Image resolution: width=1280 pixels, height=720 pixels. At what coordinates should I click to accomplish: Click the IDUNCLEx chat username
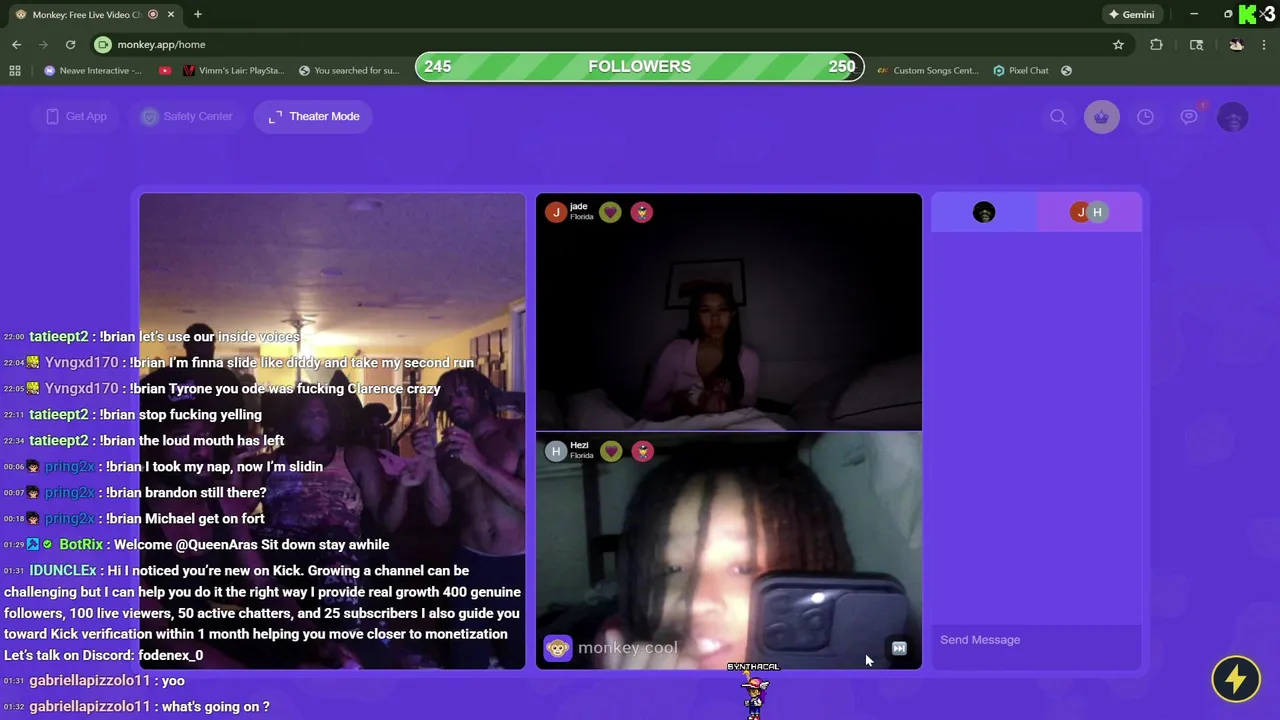(63, 570)
